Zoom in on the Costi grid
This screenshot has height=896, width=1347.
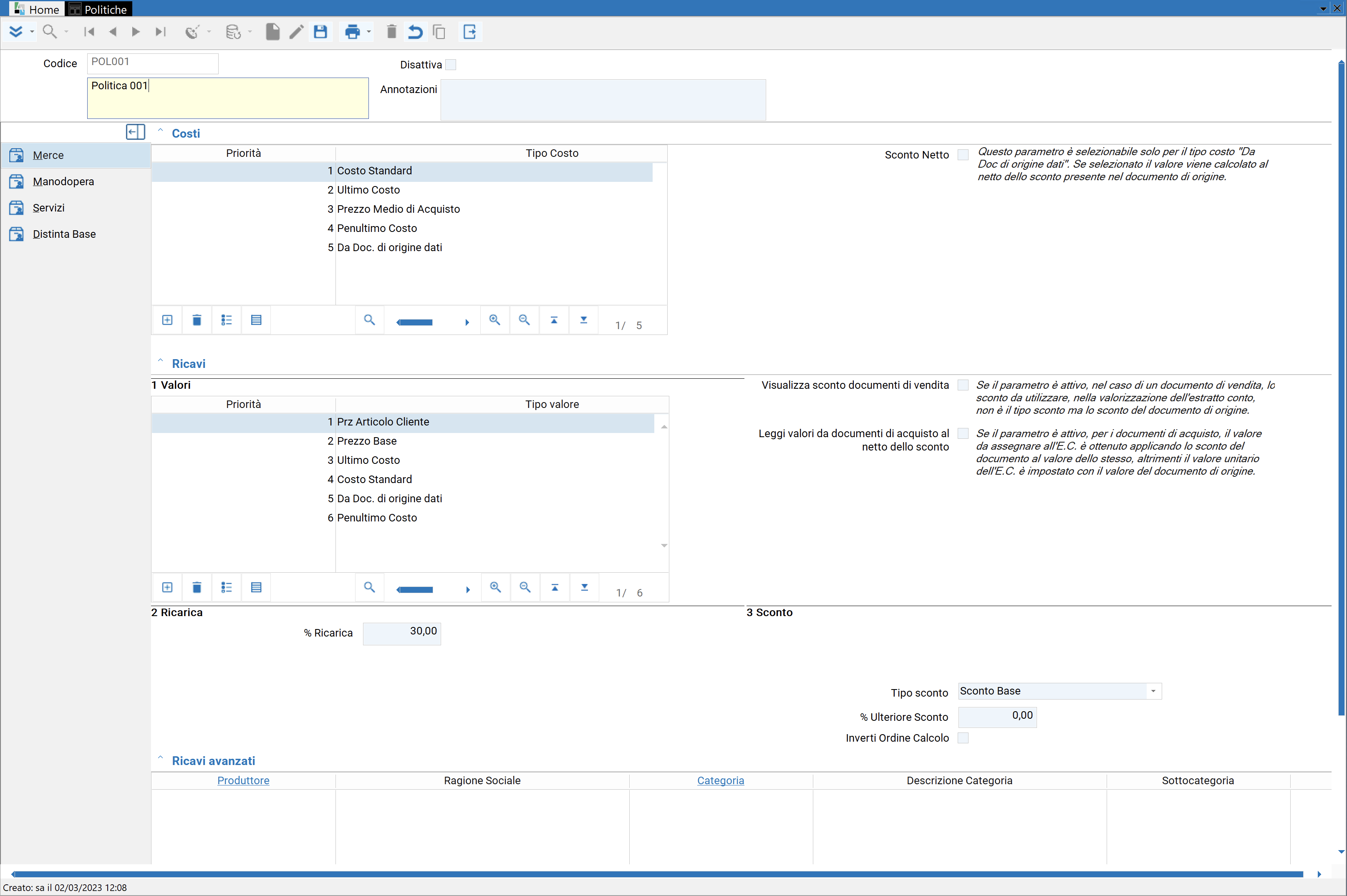495,320
